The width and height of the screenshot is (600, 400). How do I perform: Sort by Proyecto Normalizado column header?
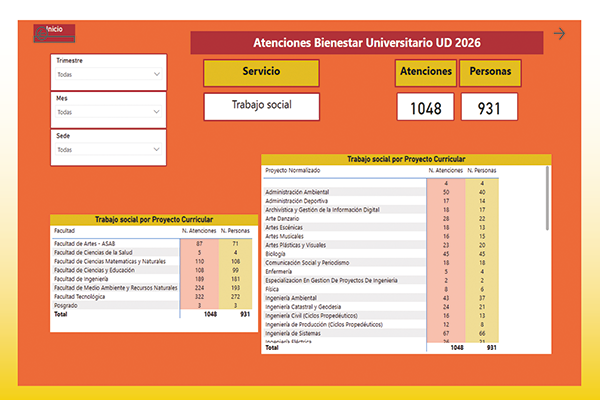tap(293, 170)
